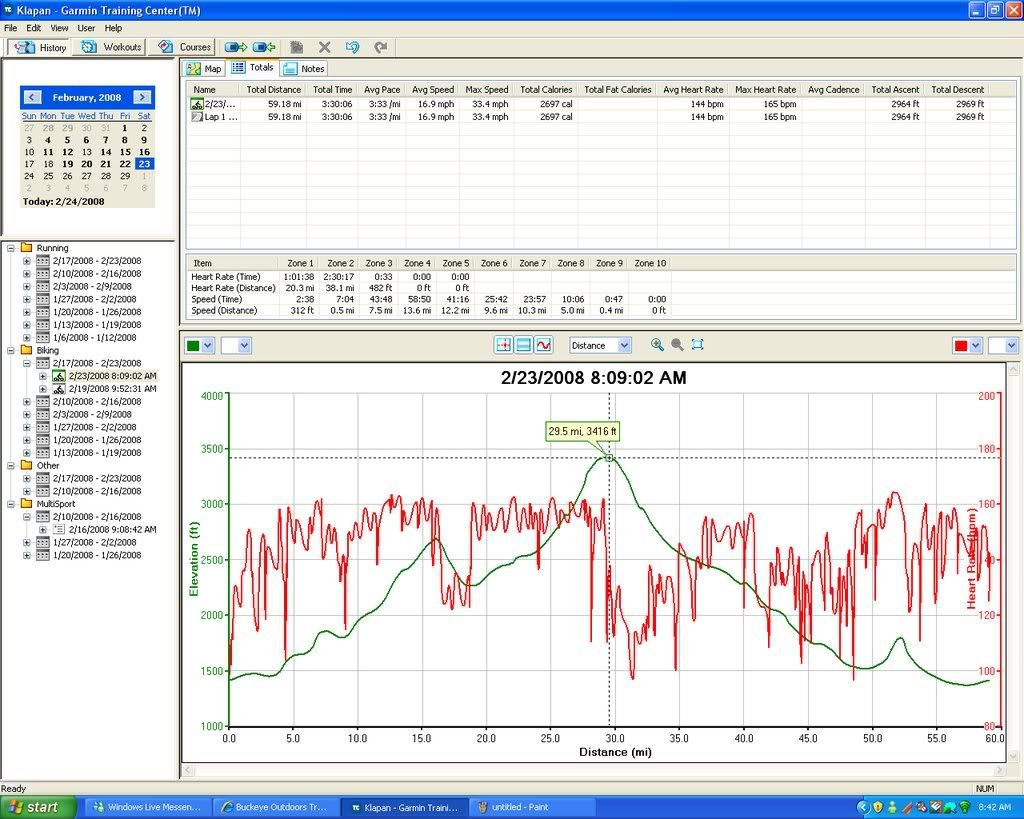This screenshot has width=1024, height=819.
Task: Click the calendar icon for Running week 2/17/2008 - 2/23/2008
Action: (x=42, y=261)
